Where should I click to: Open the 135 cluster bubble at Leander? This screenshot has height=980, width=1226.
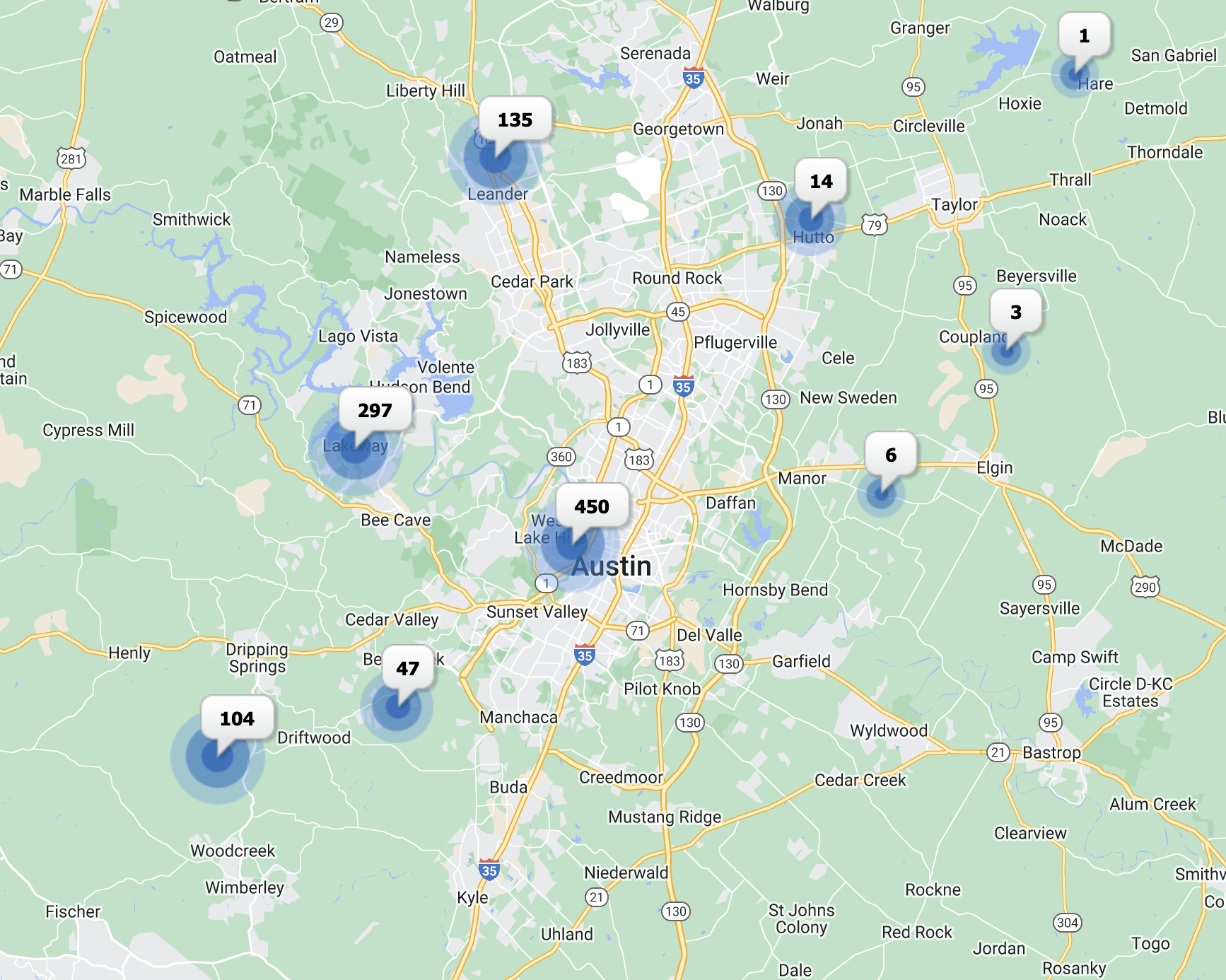[515, 120]
